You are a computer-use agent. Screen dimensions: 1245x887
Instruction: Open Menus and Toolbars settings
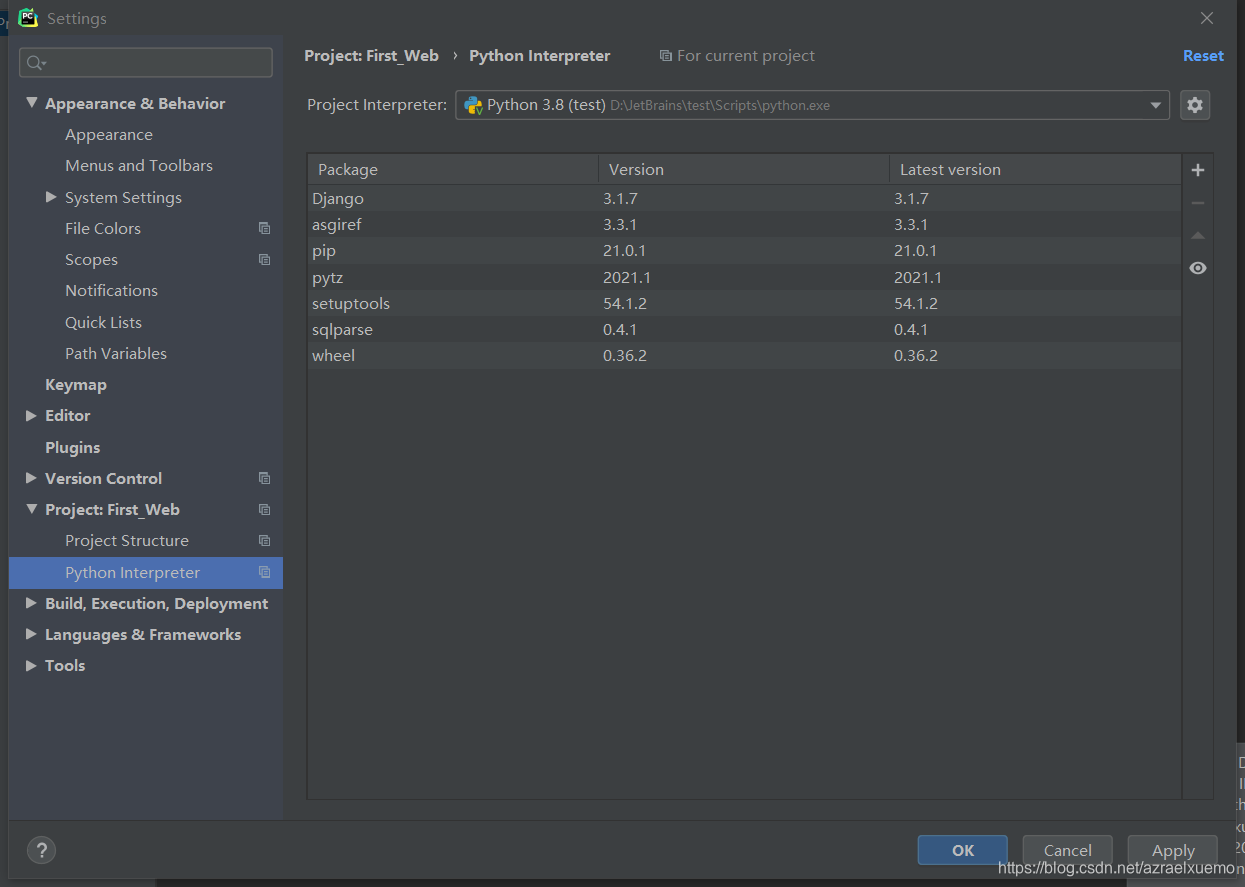tap(139, 165)
